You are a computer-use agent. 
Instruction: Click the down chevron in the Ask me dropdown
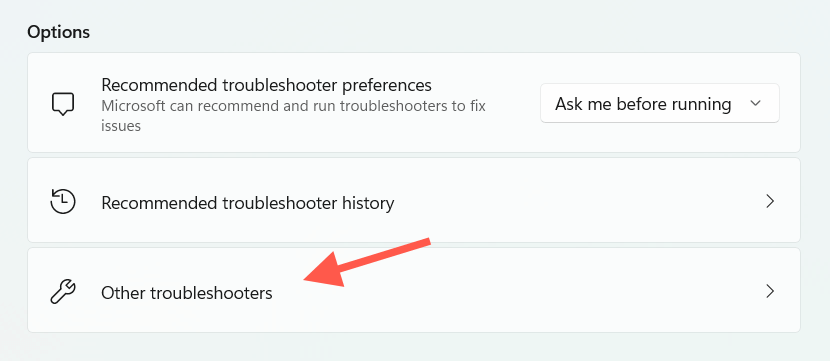point(756,103)
